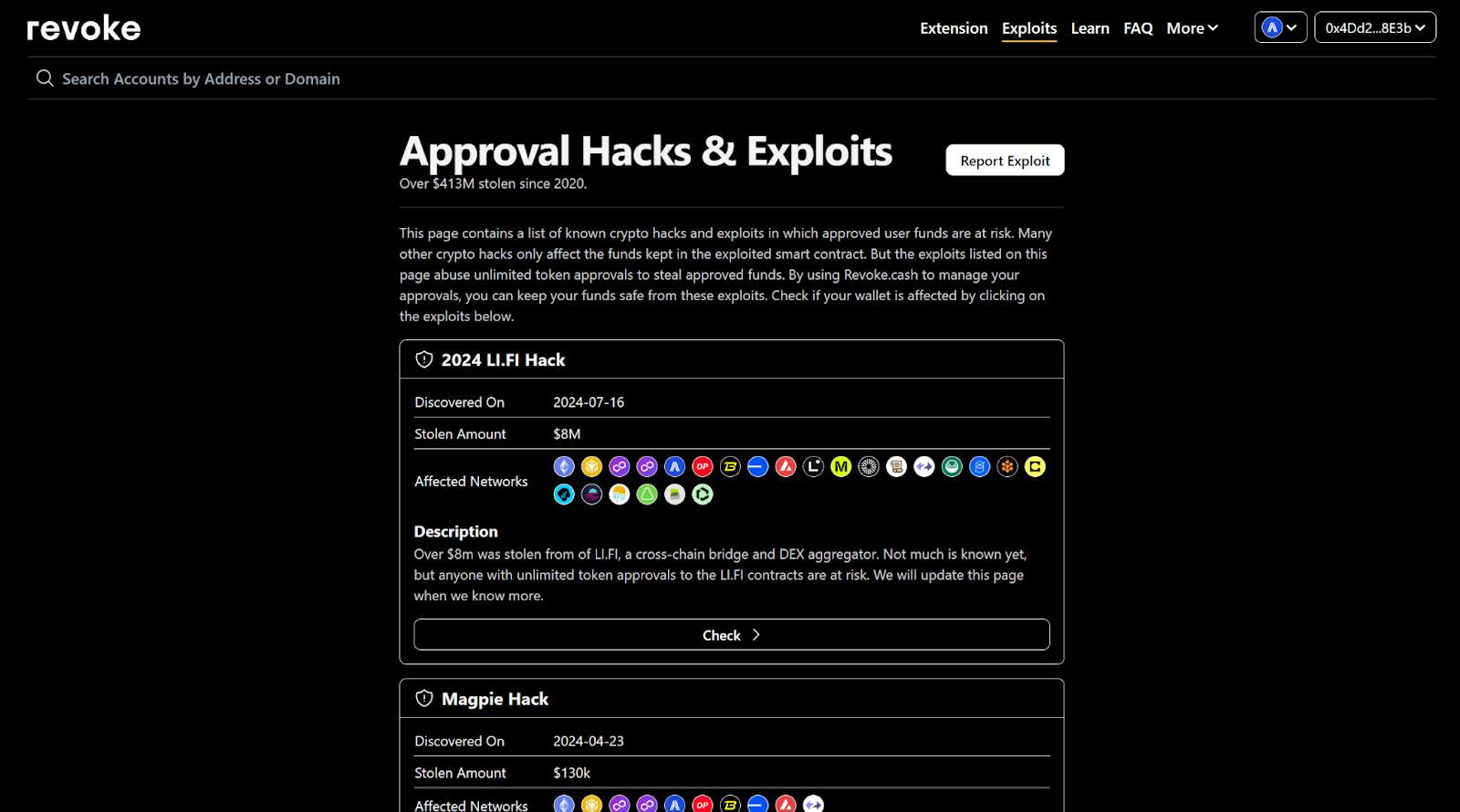Click the stolen amount $8M
The width and height of the screenshot is (1460, 812).
(x=567, y=434)
